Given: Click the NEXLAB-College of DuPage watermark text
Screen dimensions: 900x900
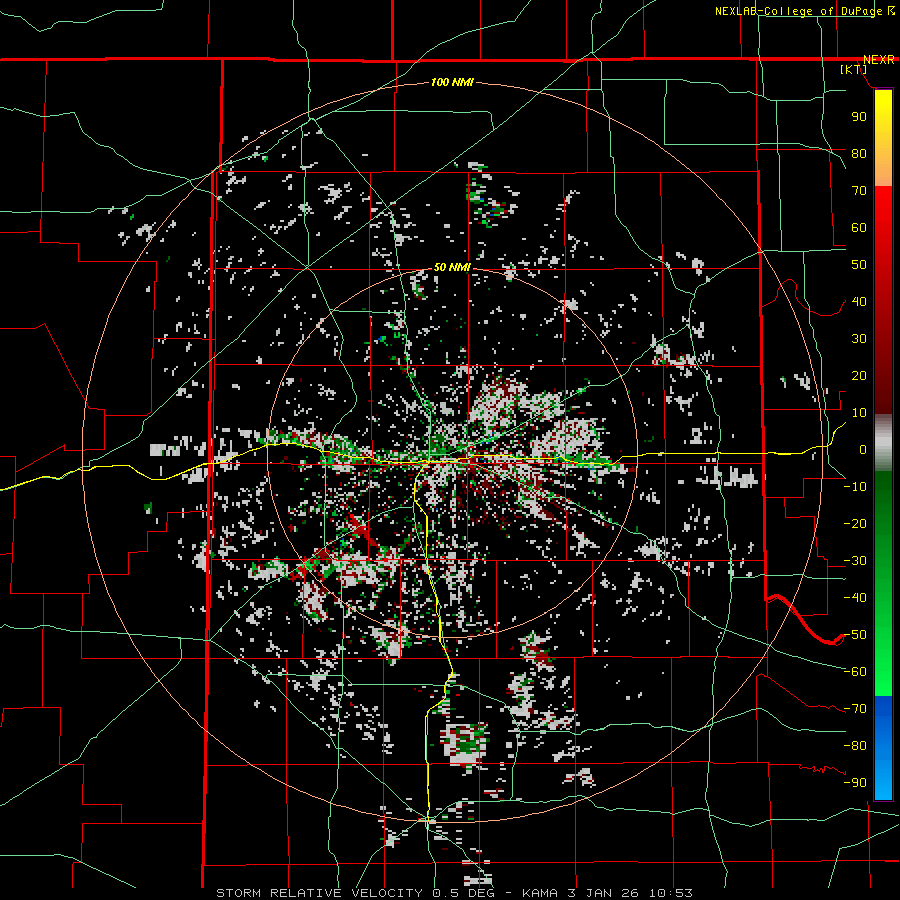Looking at the screenshot, I should tap(806, 11).
